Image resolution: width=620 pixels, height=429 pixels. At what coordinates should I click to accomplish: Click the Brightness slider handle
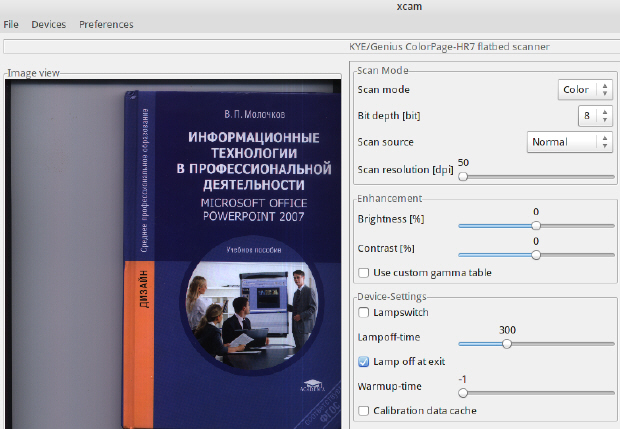pyautogui.click(x=536, y=226)
